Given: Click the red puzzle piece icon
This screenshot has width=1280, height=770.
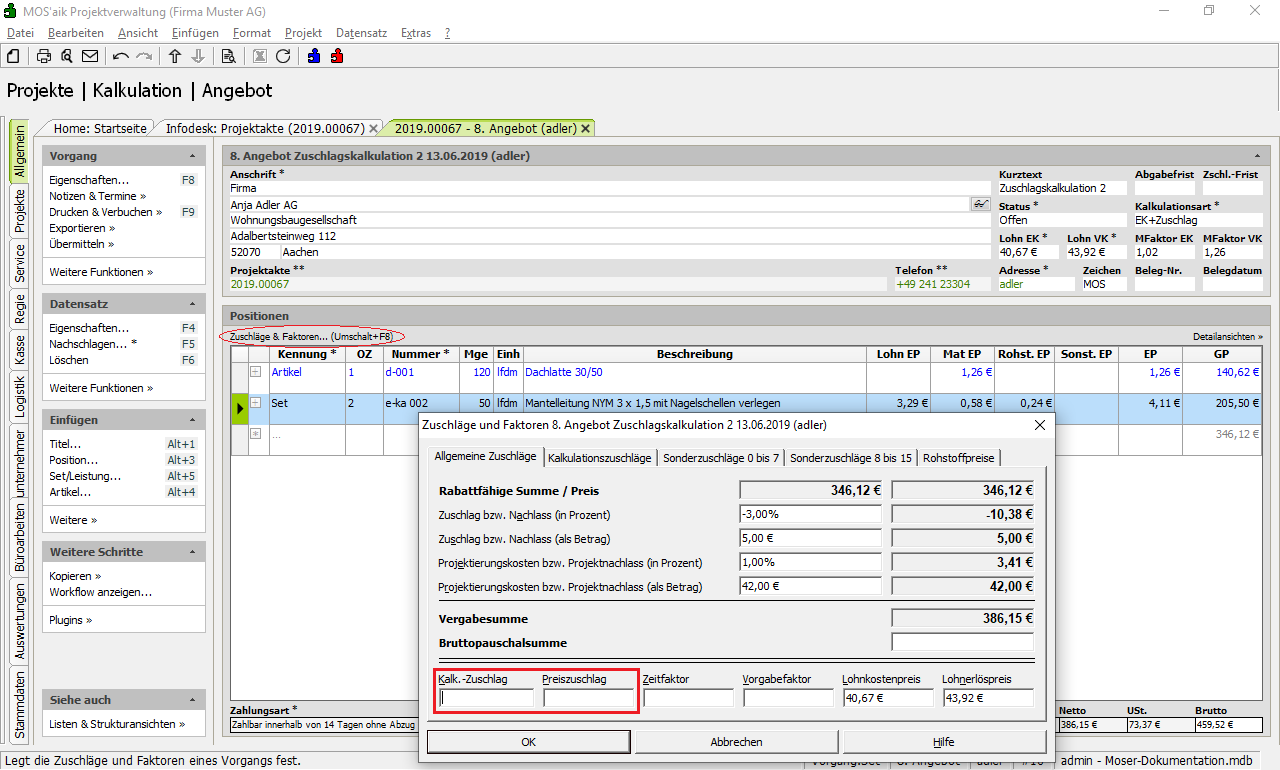Looking at the screenshot, I should coord(336,56).
